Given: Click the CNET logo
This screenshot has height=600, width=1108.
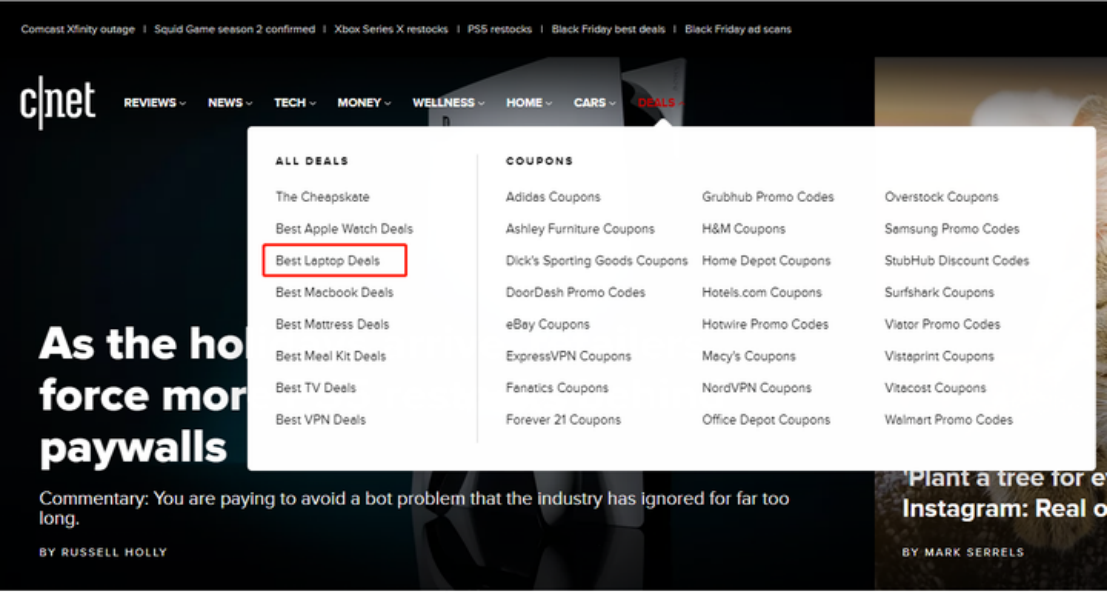Looking at the screenshot, I should [57, 102].
